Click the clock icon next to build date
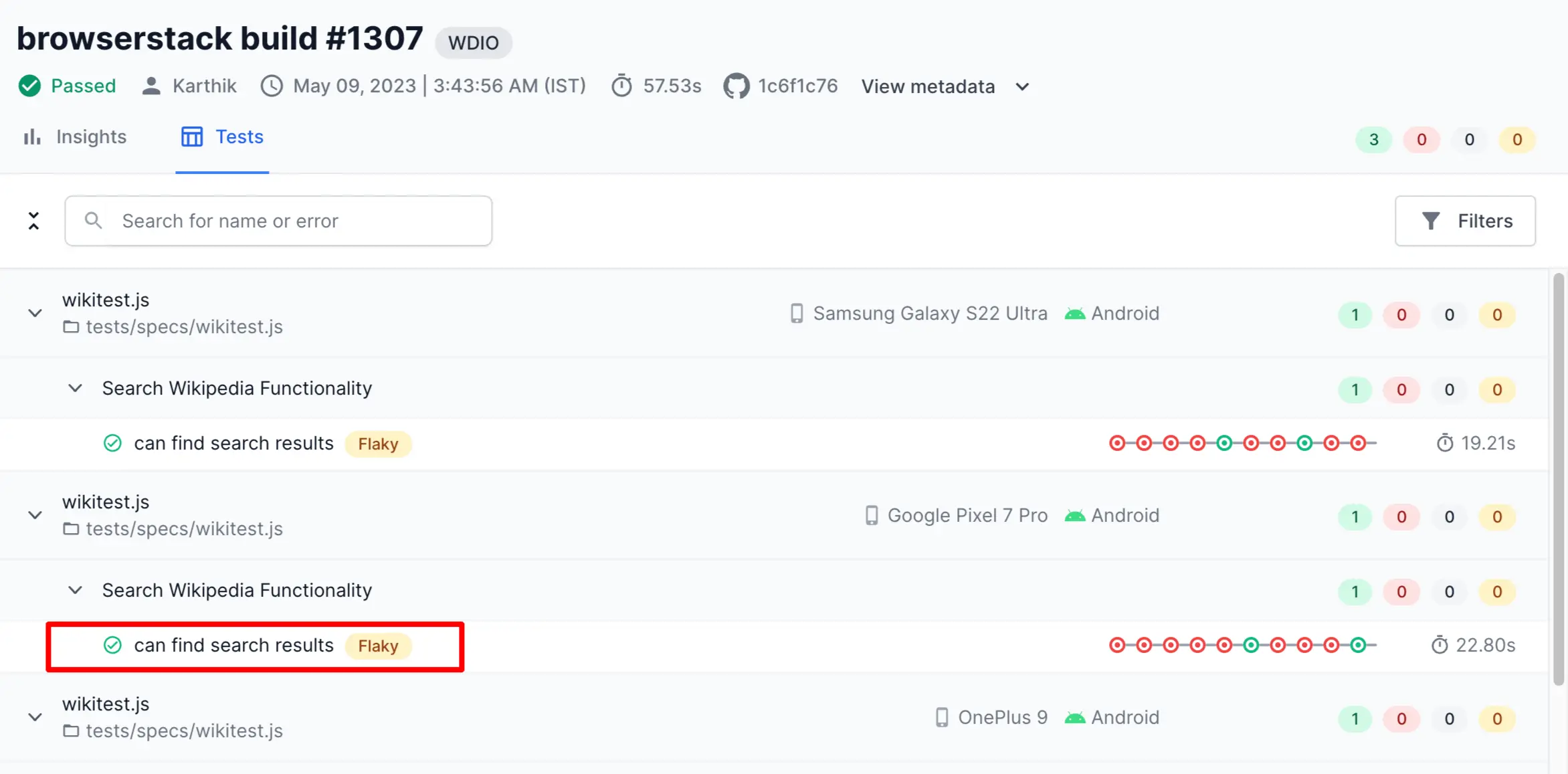This screenshot has width=1568, height=774. 272,86
